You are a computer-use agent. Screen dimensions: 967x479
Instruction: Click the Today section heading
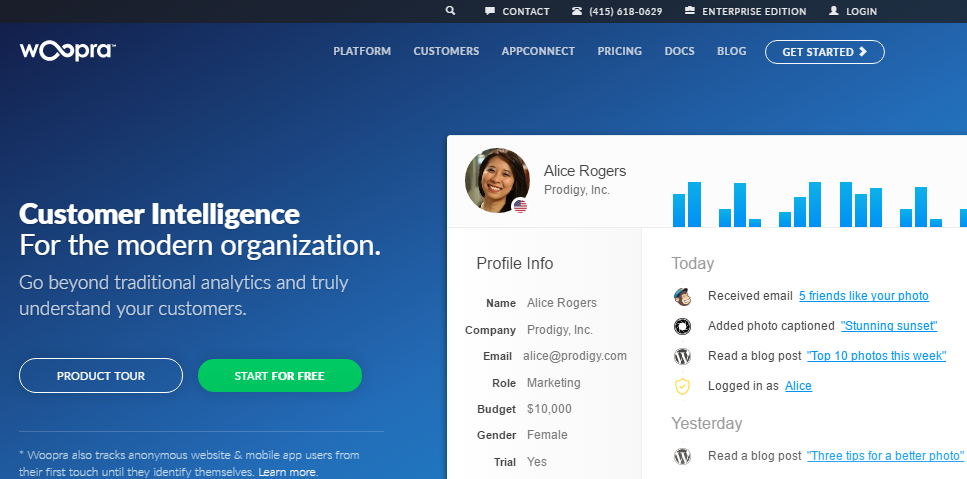pyautogui.click(x=693, y=263)
